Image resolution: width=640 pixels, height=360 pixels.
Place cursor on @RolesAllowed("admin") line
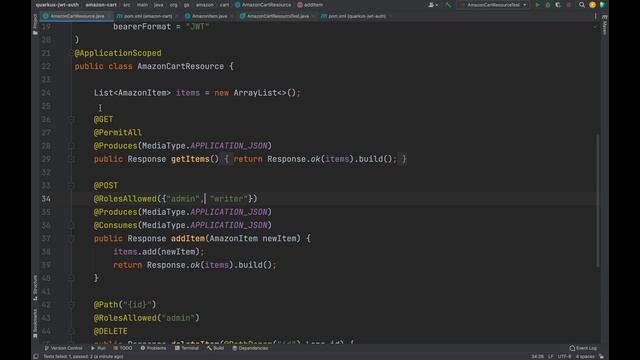(147, 318)
